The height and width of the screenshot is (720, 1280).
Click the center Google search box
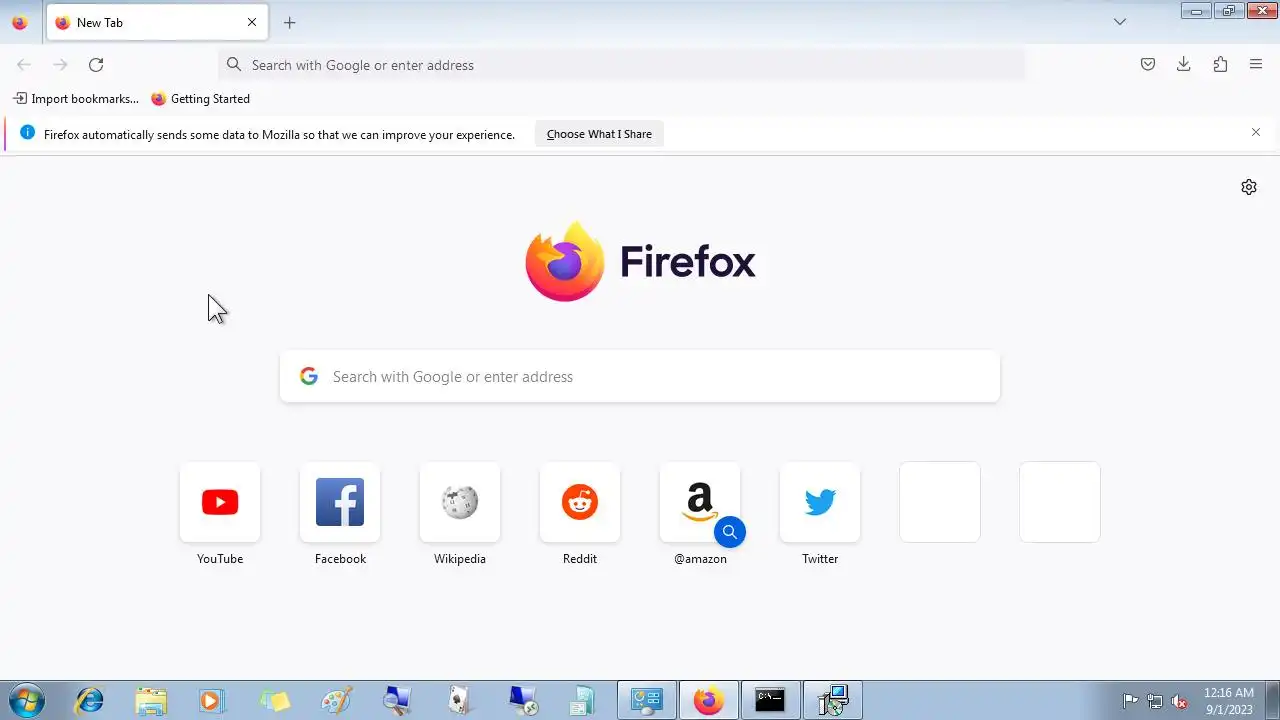pos(640,377)
